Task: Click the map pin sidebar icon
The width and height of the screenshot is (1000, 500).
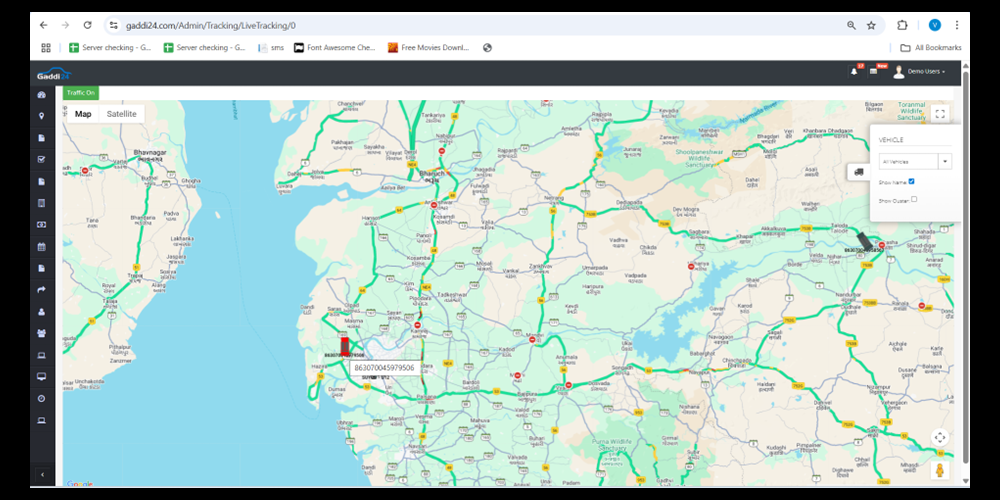Action: pyautogui.click(x=42, y=116)
